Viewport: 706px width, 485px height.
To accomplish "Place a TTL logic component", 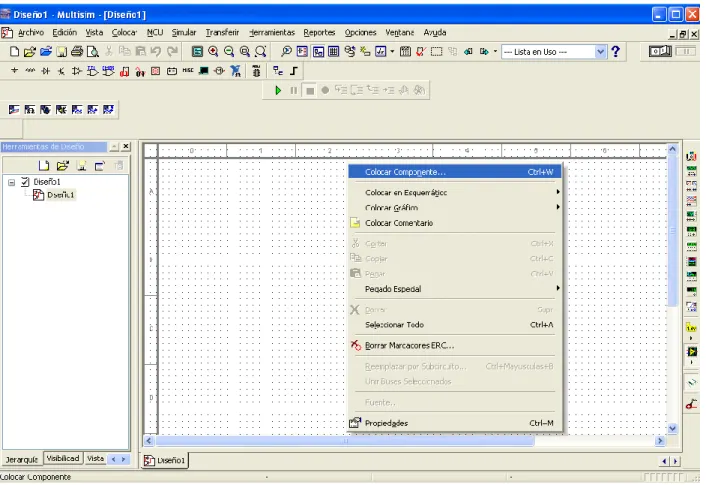I will coord(92,71).
